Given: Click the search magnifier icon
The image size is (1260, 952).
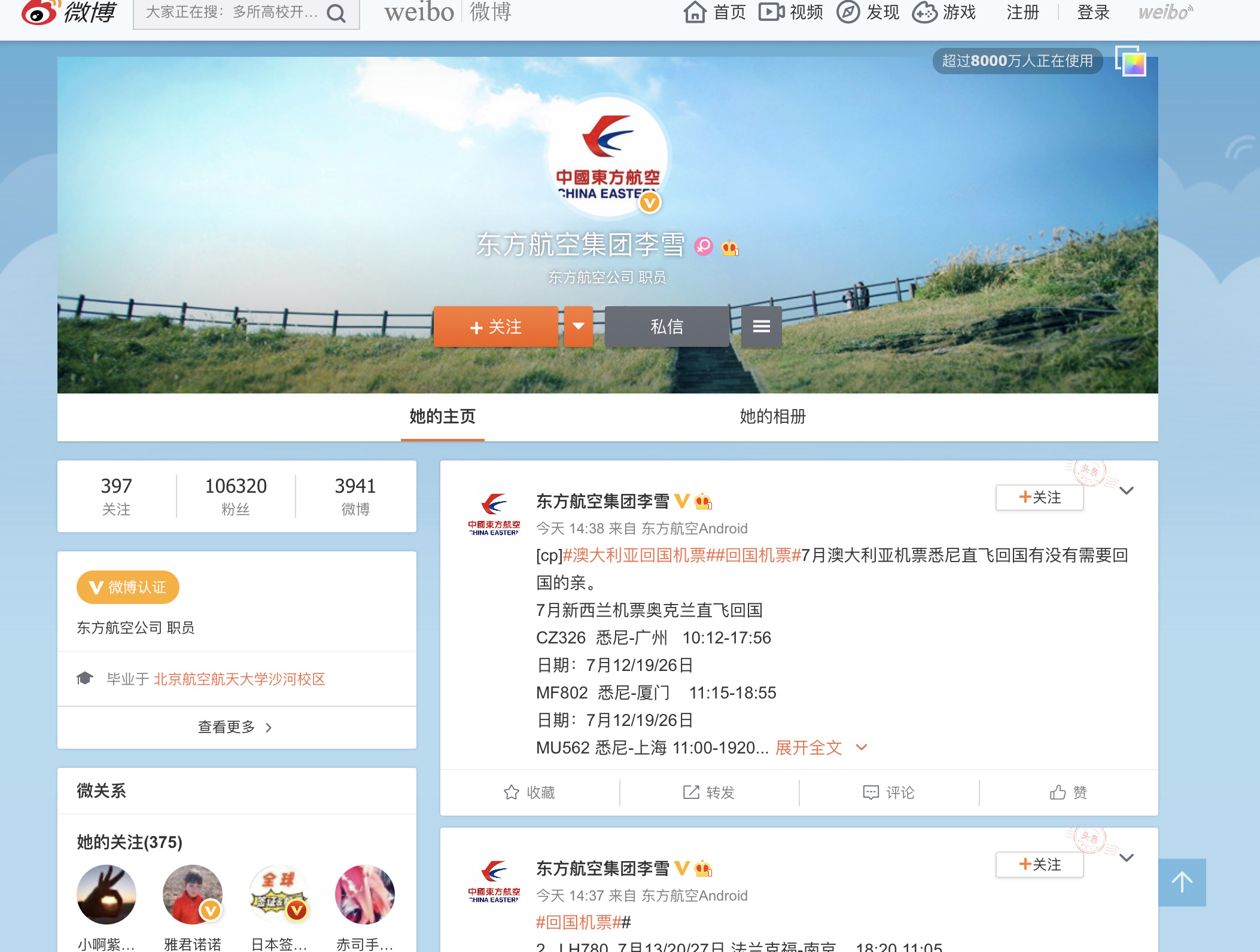Looking at the screenshot, I should pos(336,13).
